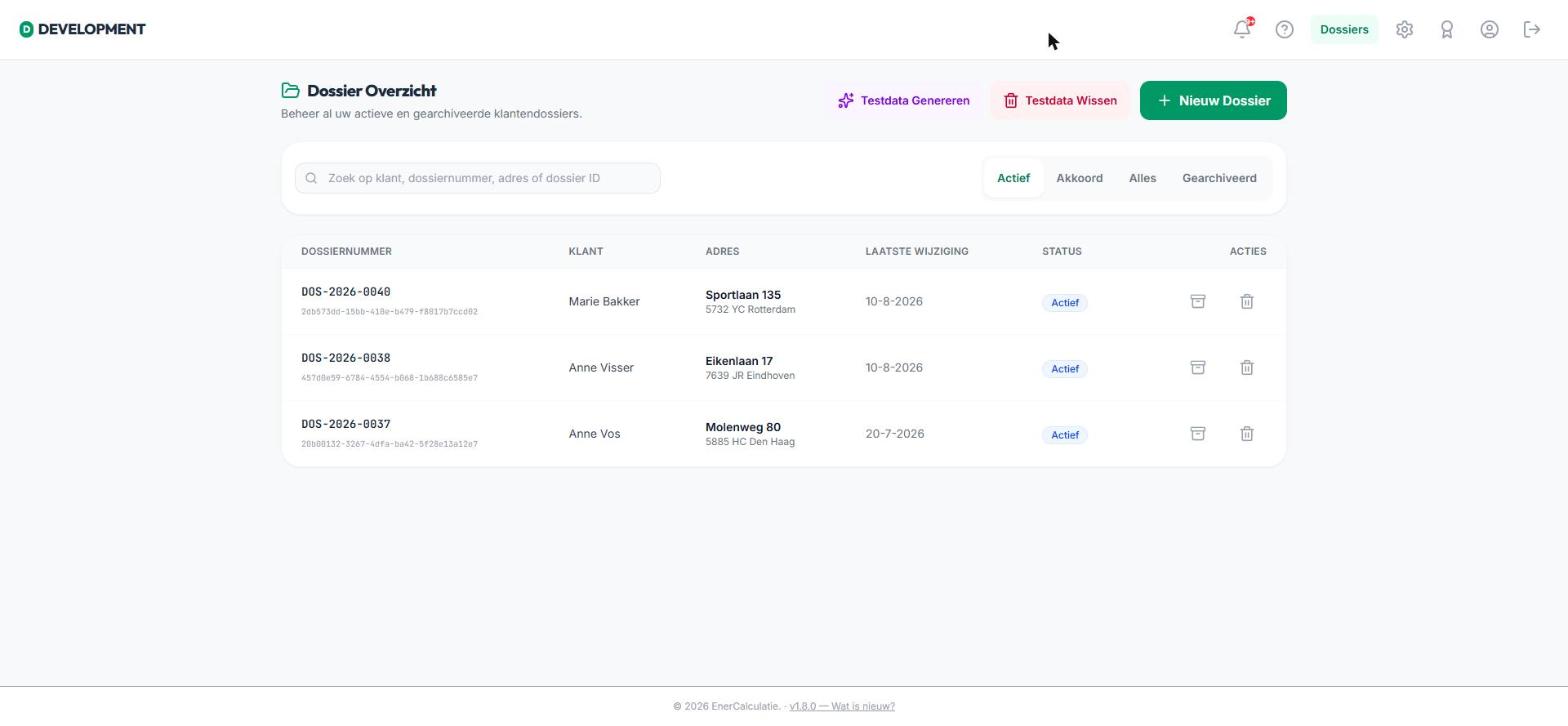Screen dimensions: 1568x726
Task: Select the Actief filter tab
Action: (1013, 178)
